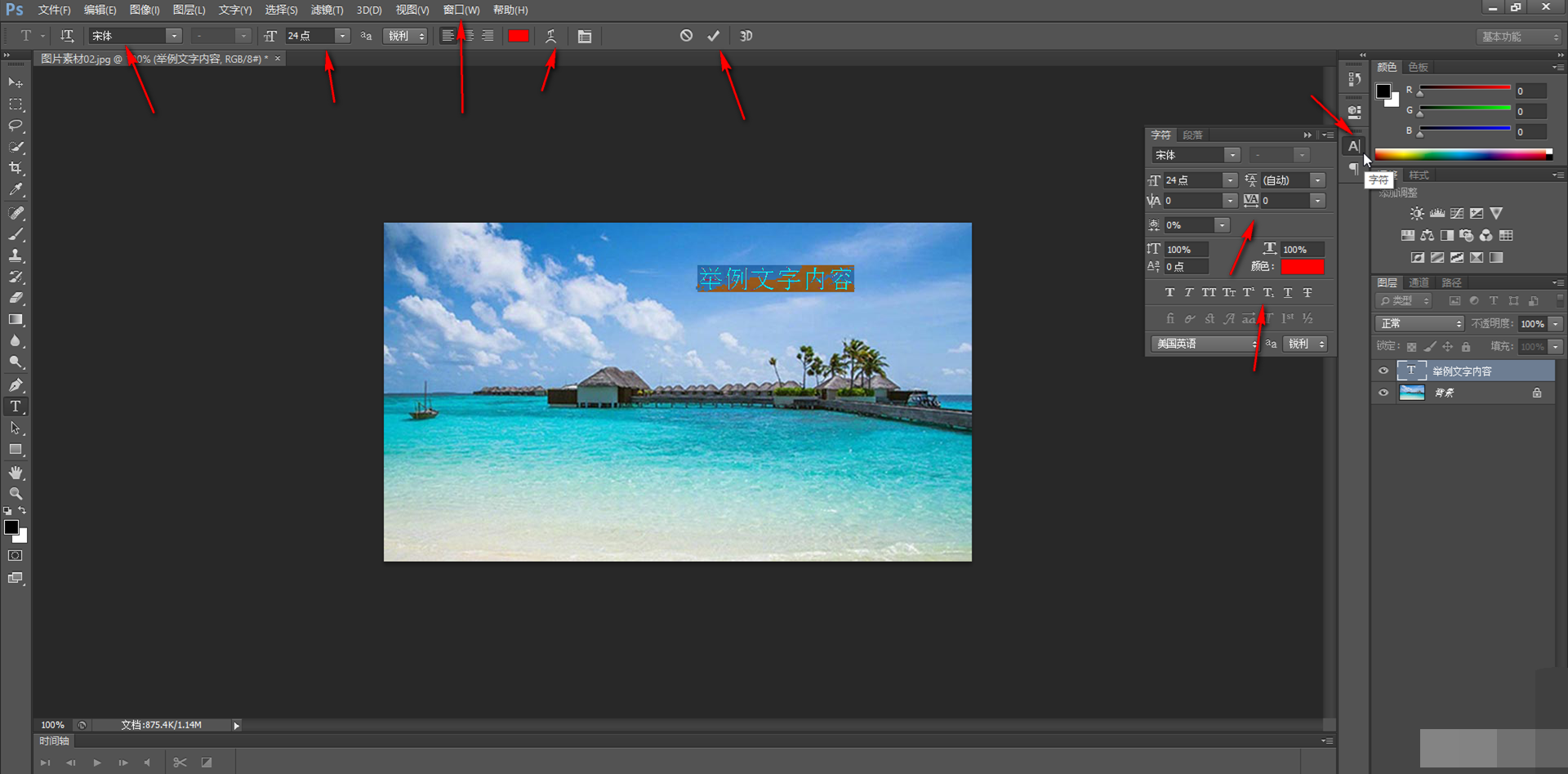
Task: Hide the 背景 layer
Action: [x=1383, y=393]
